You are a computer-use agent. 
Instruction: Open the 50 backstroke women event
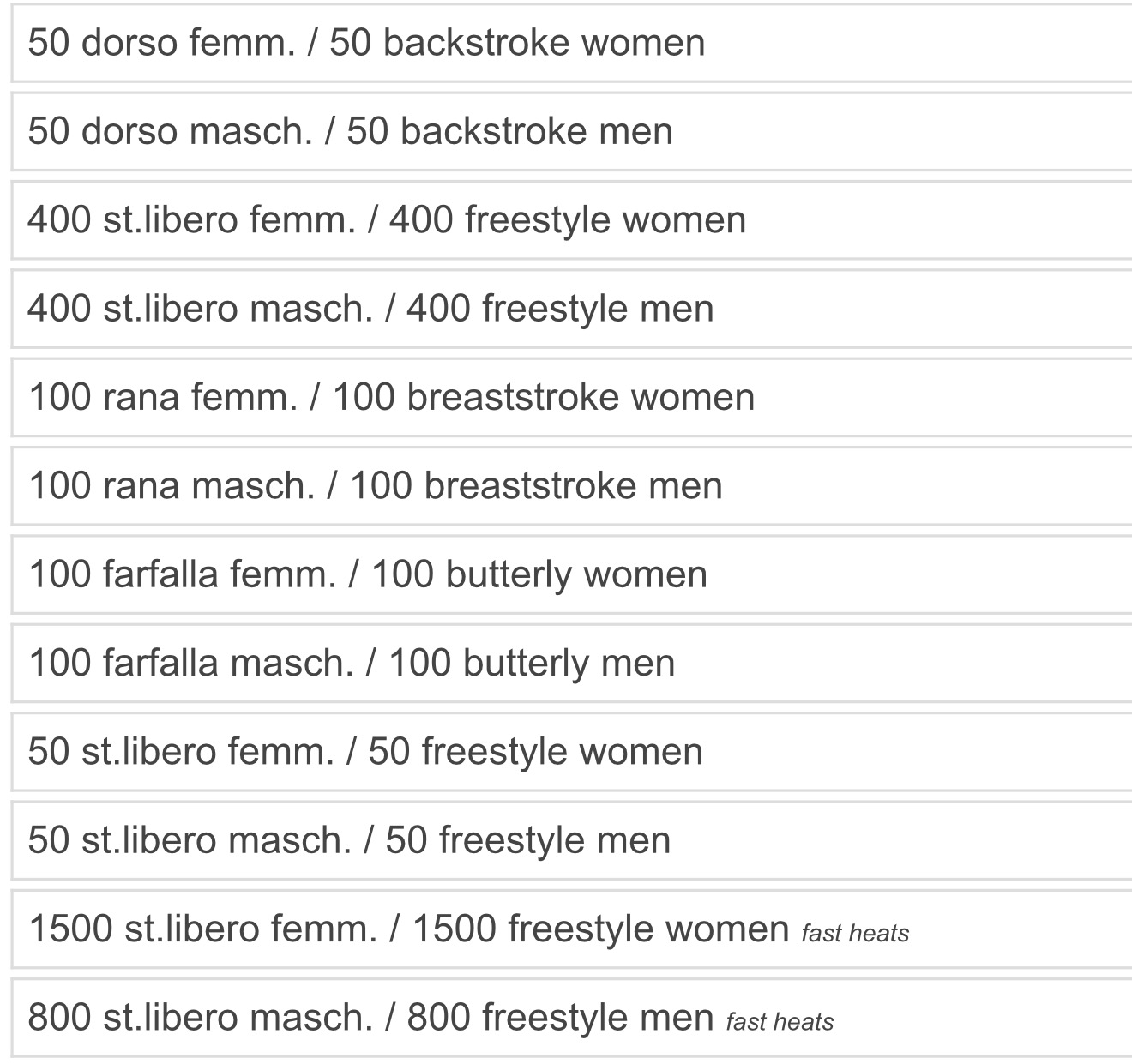point(366,44)
